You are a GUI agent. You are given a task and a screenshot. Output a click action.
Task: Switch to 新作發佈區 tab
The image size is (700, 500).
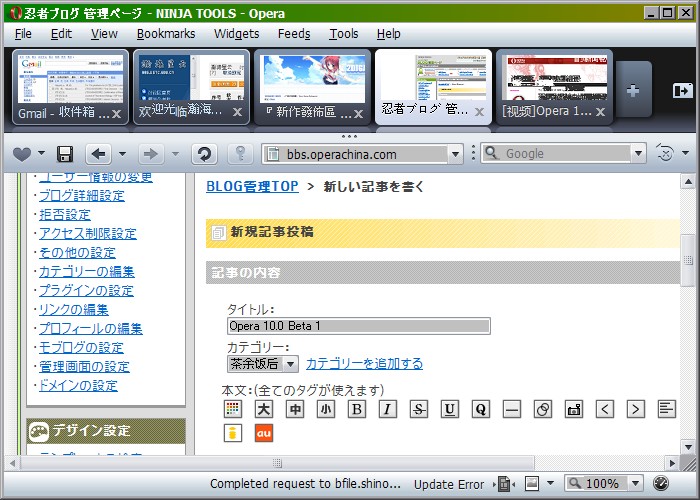(312, 87)
